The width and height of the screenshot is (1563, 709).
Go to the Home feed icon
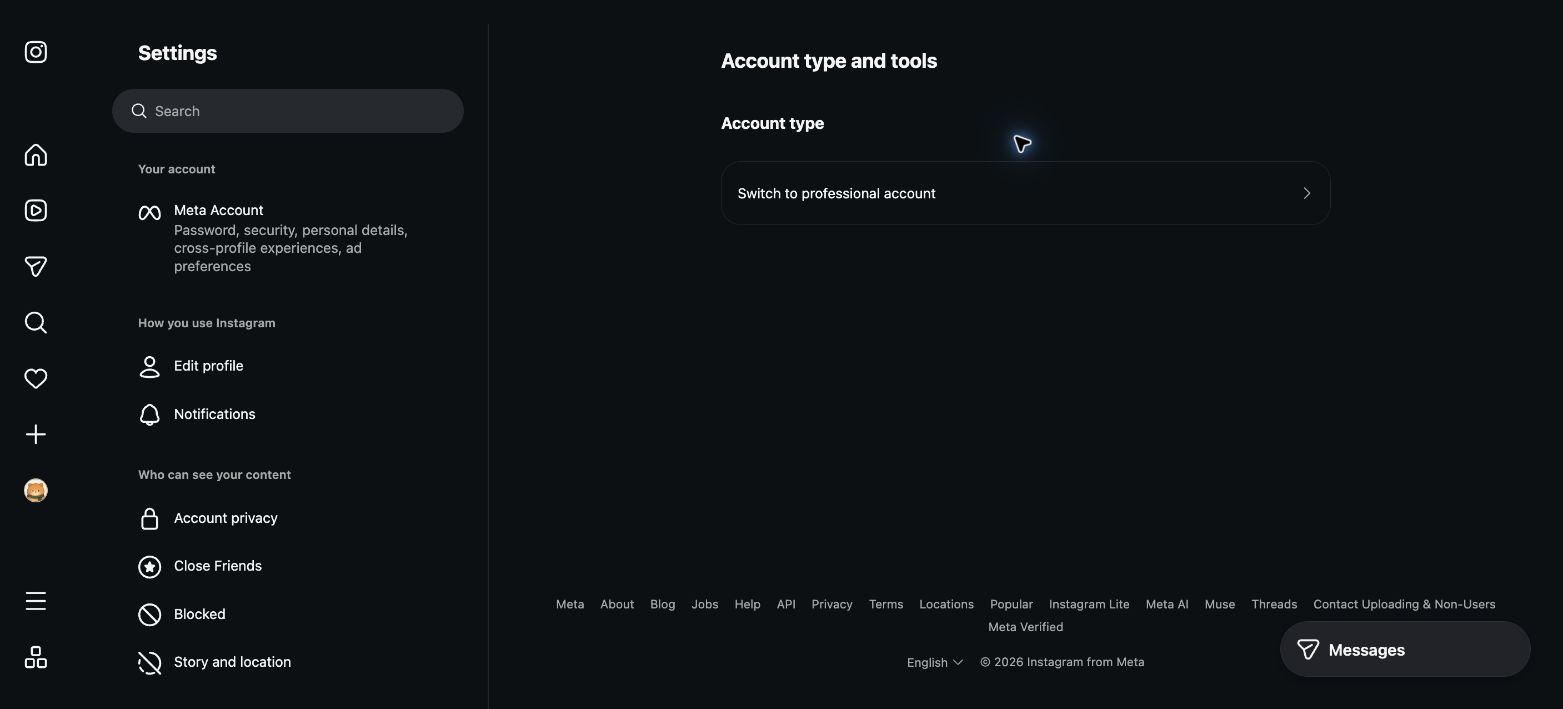(36, 155)
